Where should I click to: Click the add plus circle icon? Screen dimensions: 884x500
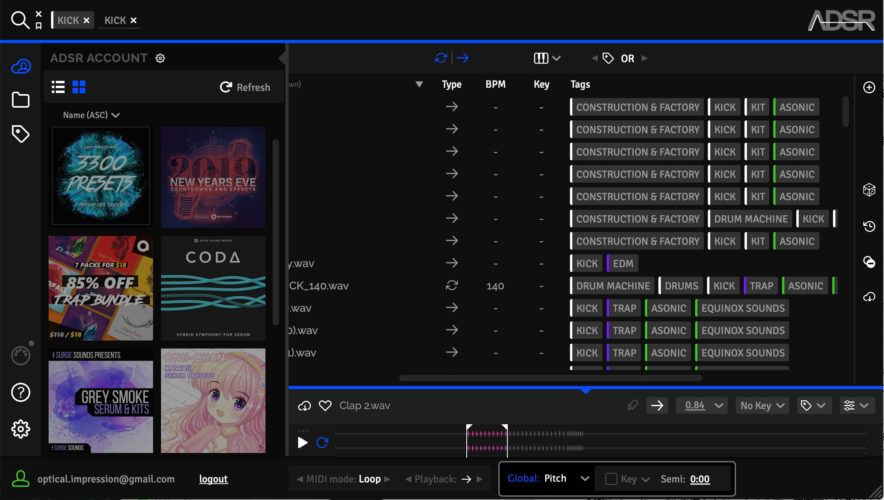(x=868, y=88)
